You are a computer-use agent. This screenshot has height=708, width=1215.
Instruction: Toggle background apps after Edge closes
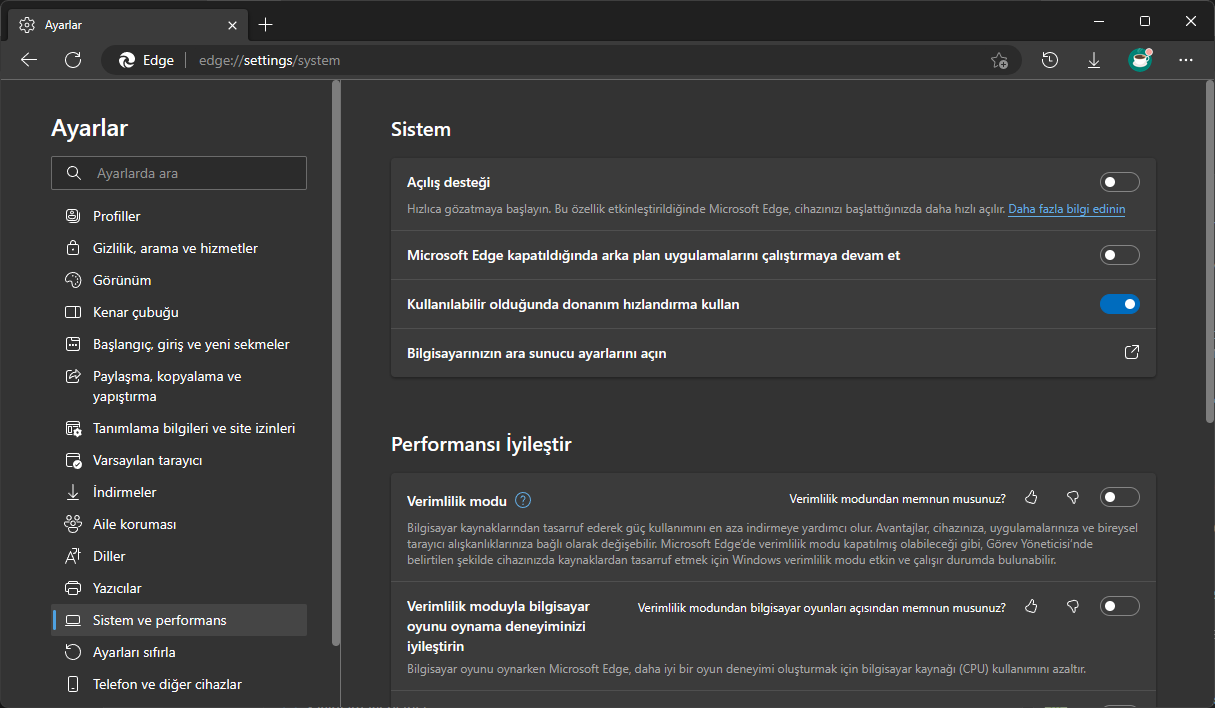click(x=1119, y=255)
